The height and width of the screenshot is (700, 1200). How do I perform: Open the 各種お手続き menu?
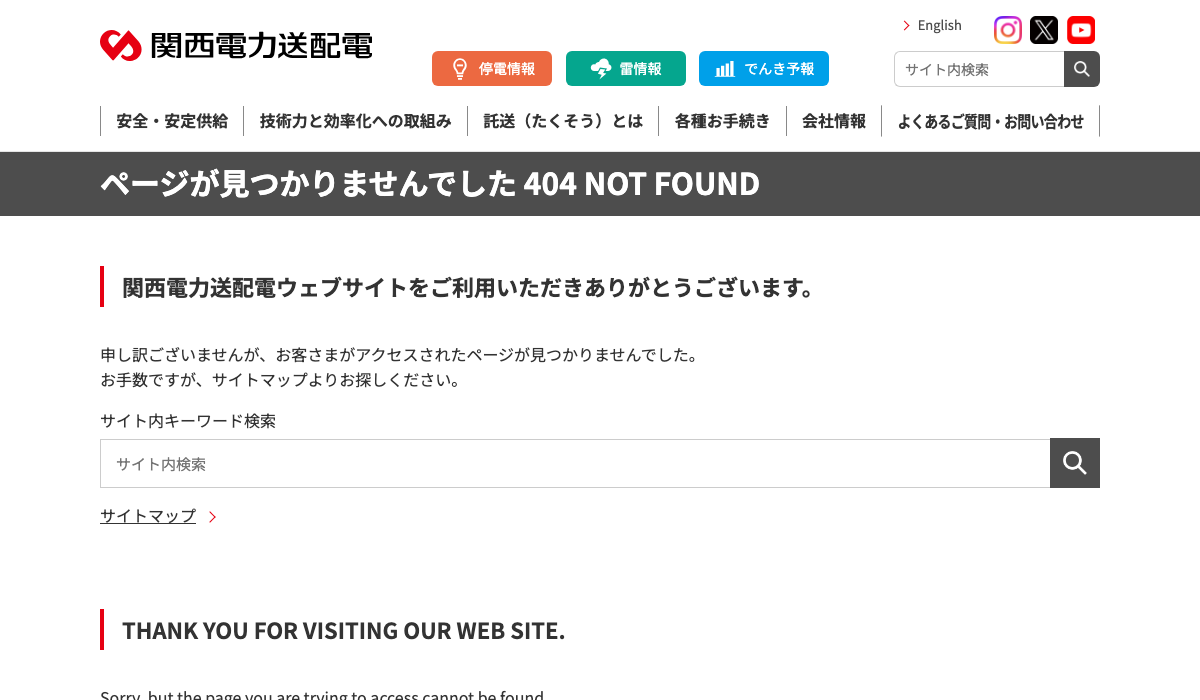tap(722, 121)
